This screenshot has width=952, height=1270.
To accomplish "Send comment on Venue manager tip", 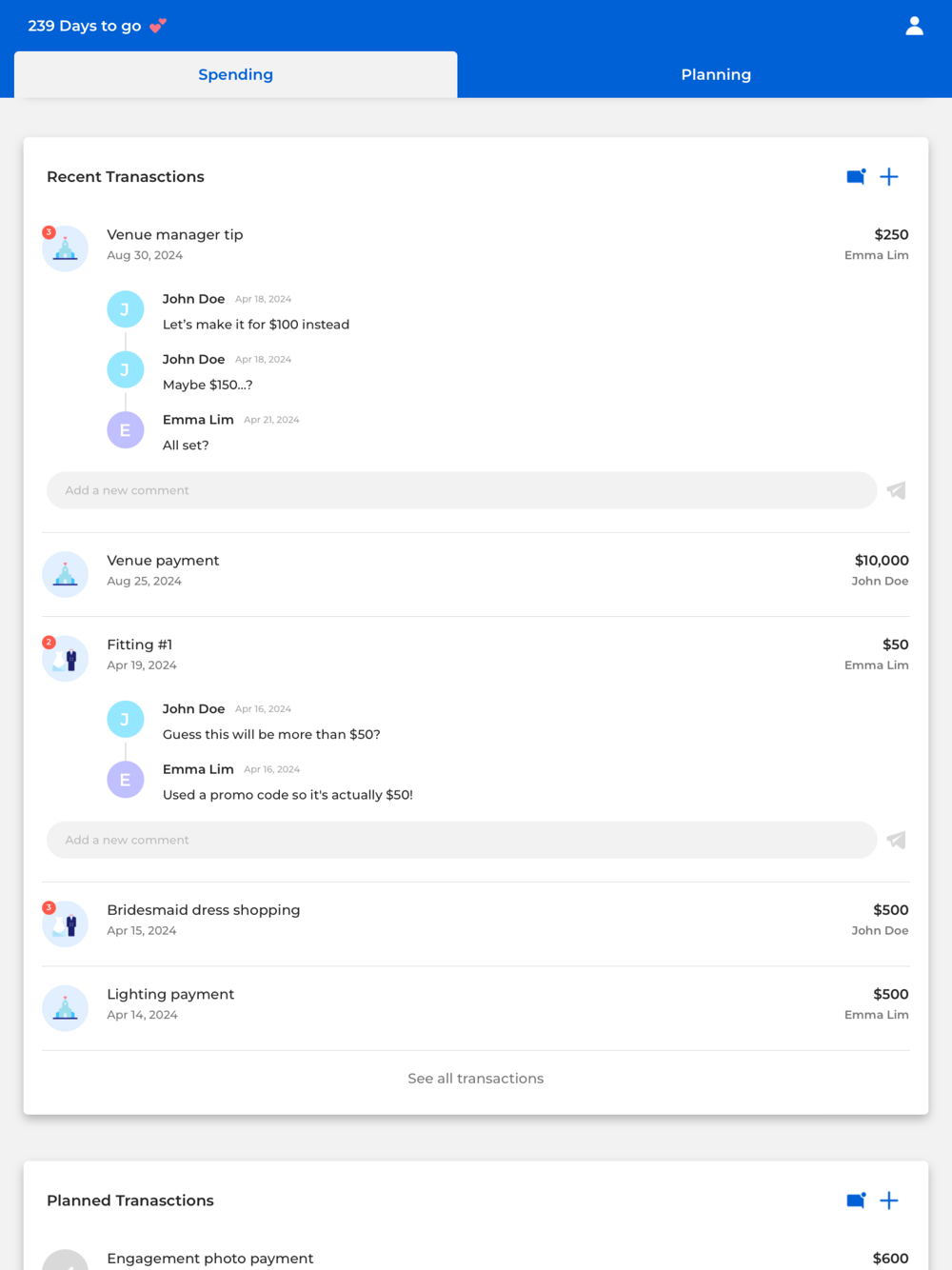I will (x=896, y=490).
